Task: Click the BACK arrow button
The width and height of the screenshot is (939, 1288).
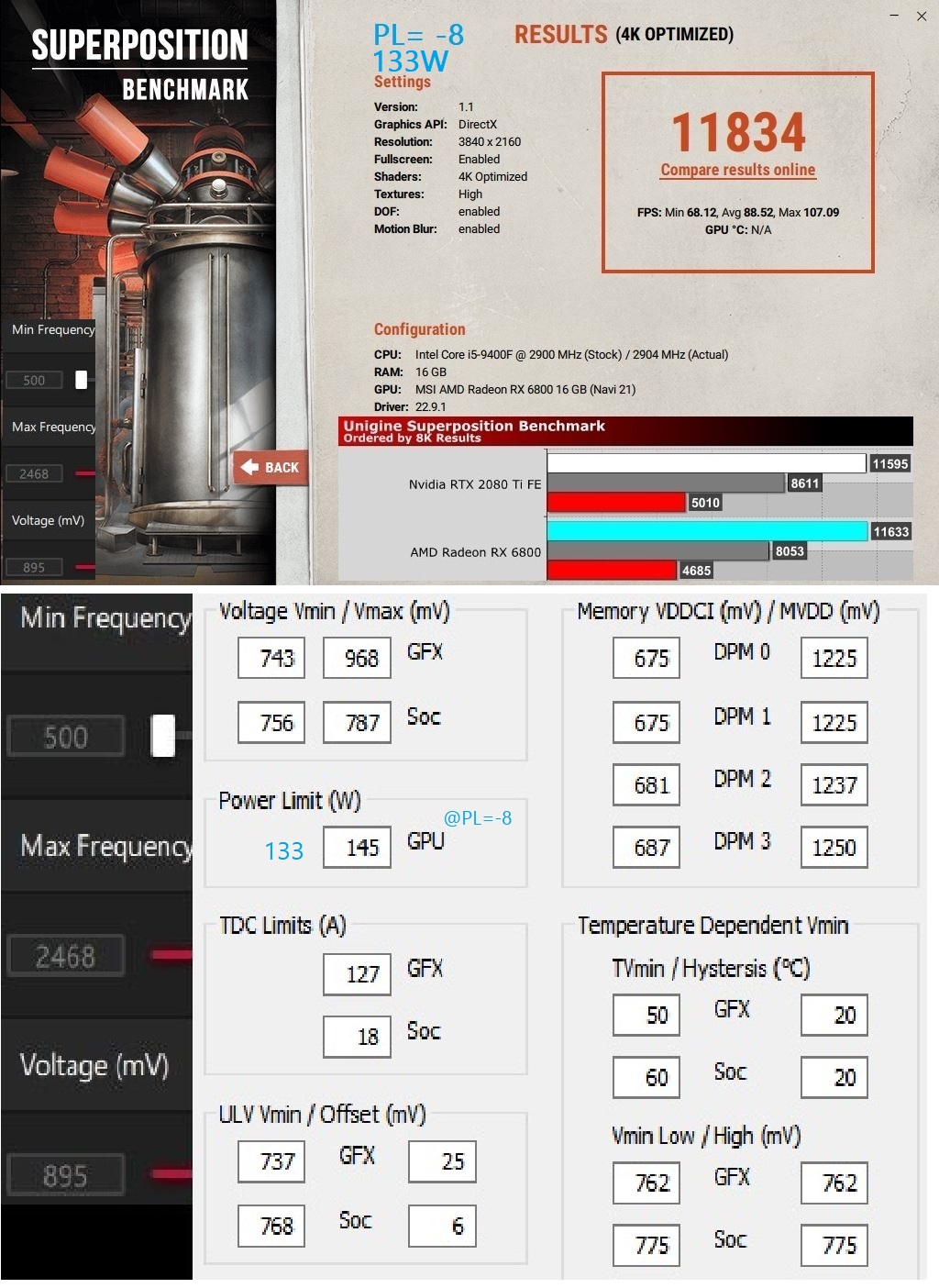Action: click(269, 467)
